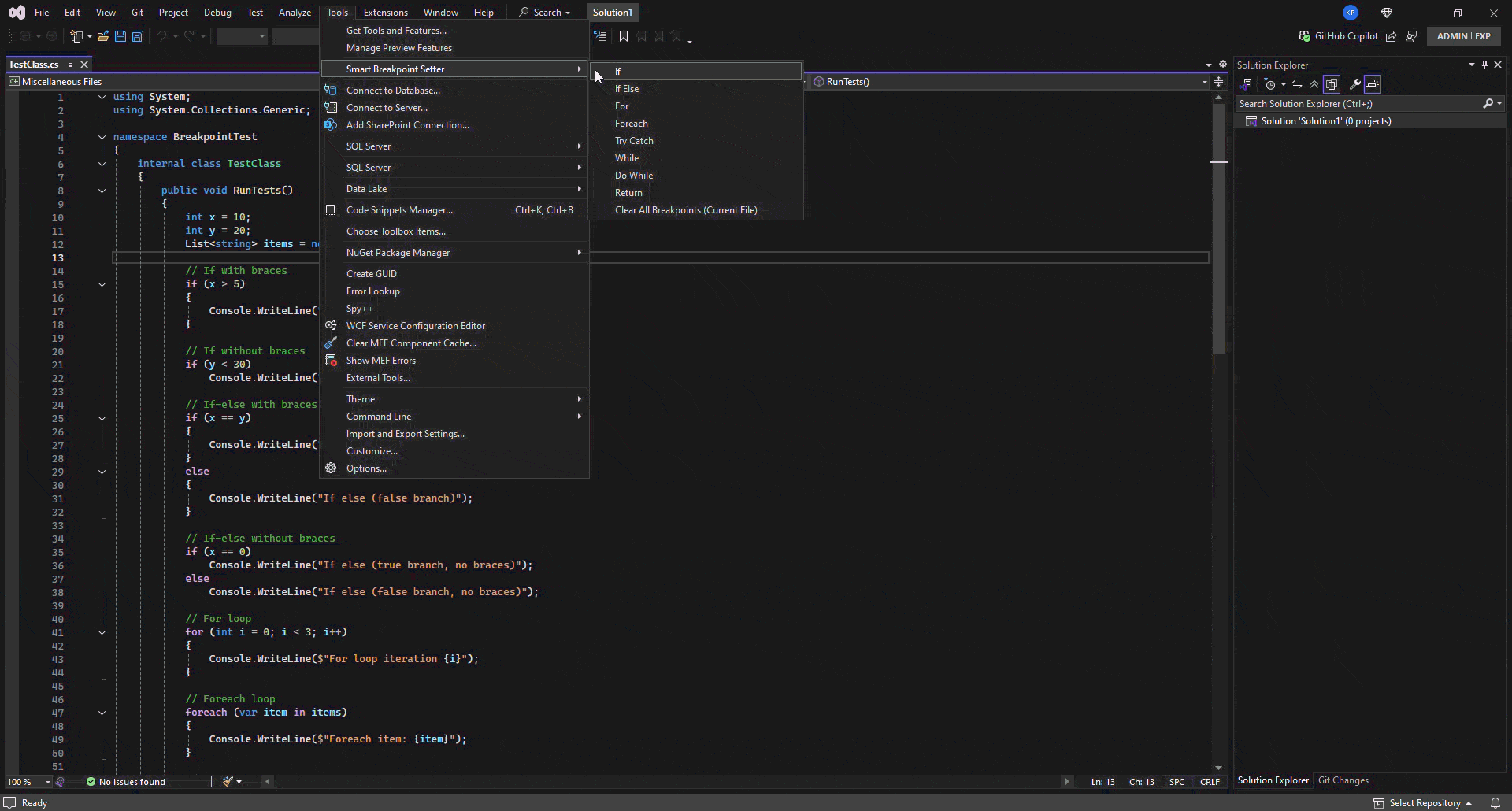This screenshot has height=811, width=1512.
Task: Collapse the RunTests method fold
Action: click(102, 191)
